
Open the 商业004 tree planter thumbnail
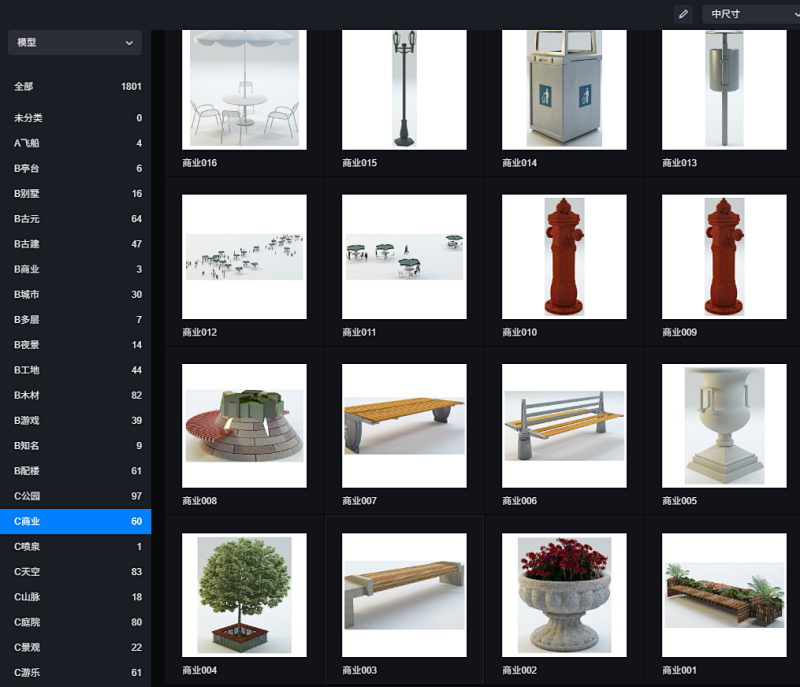tap(244, 595)
